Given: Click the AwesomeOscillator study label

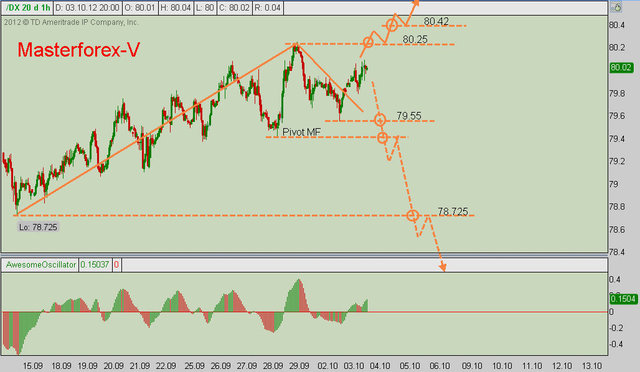Looking at the screenshot, I should (x=41, y=265).
